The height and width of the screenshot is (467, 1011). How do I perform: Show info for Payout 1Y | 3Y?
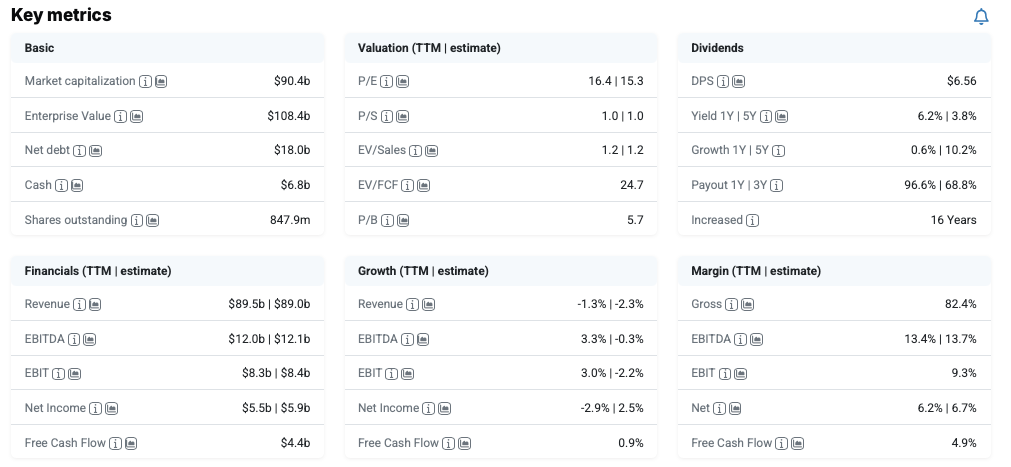coord(776,185)
